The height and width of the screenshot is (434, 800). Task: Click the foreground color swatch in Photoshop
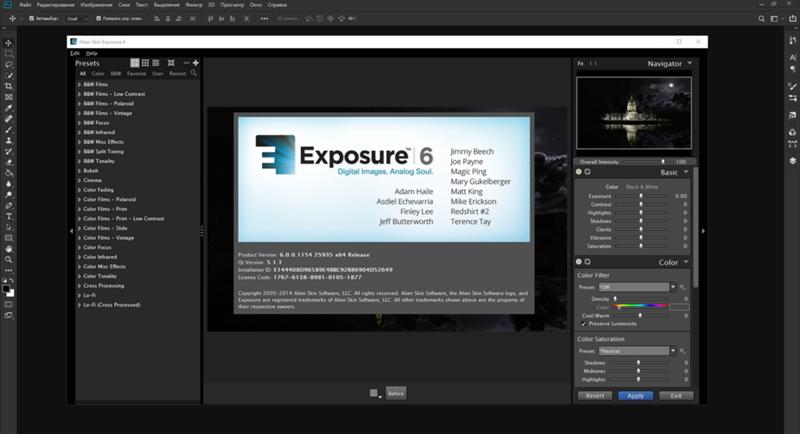click(x=6, y=289)
